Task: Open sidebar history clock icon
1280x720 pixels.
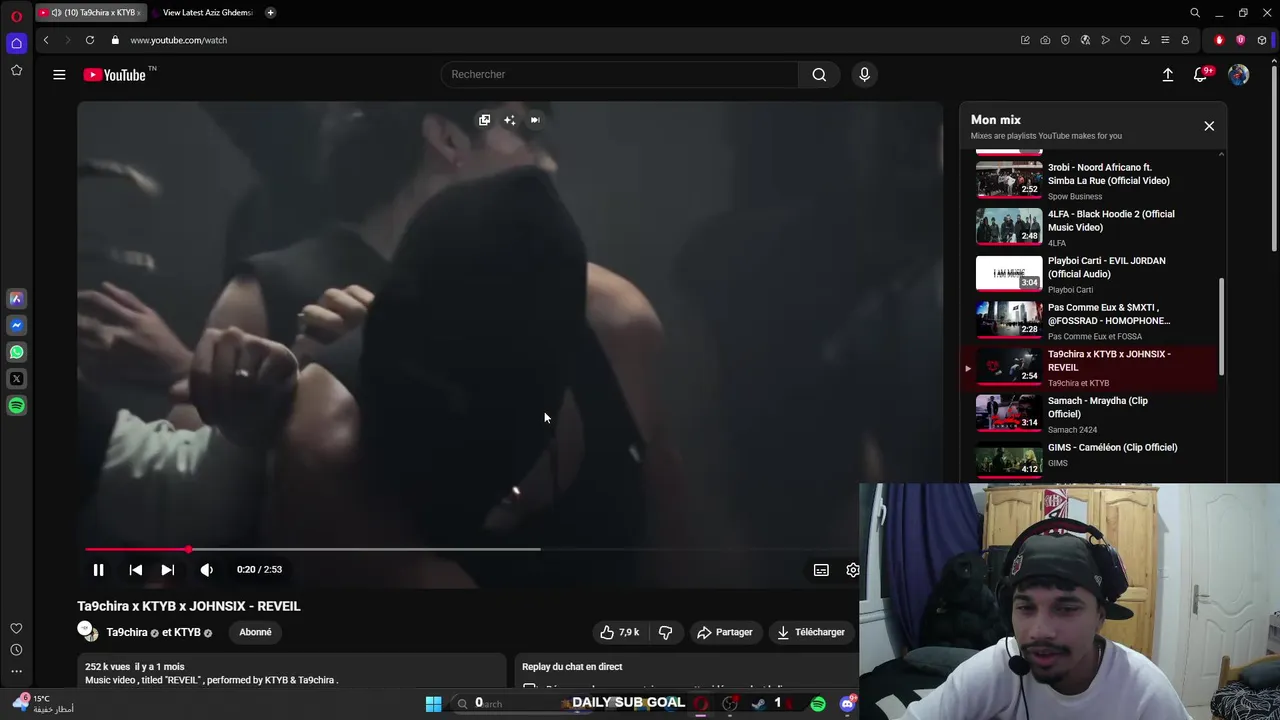Action: 16,650
